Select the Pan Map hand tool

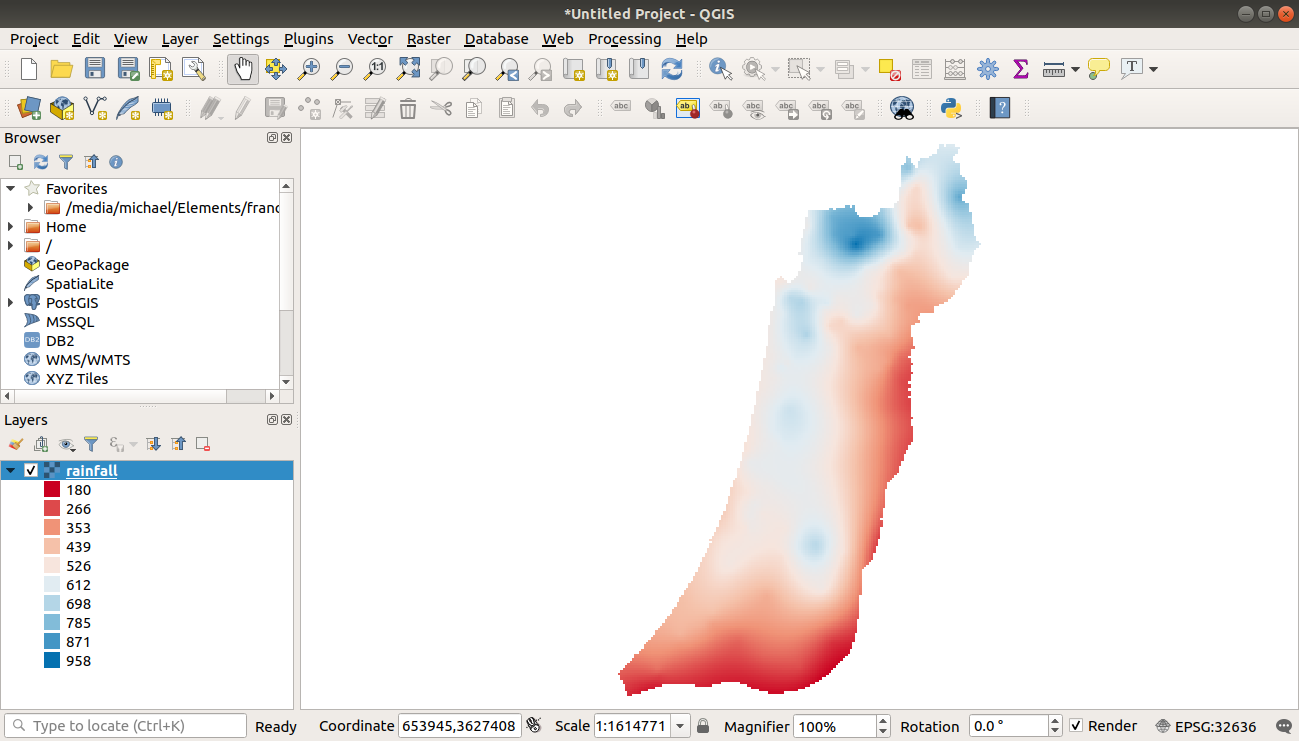pos(242,69)
